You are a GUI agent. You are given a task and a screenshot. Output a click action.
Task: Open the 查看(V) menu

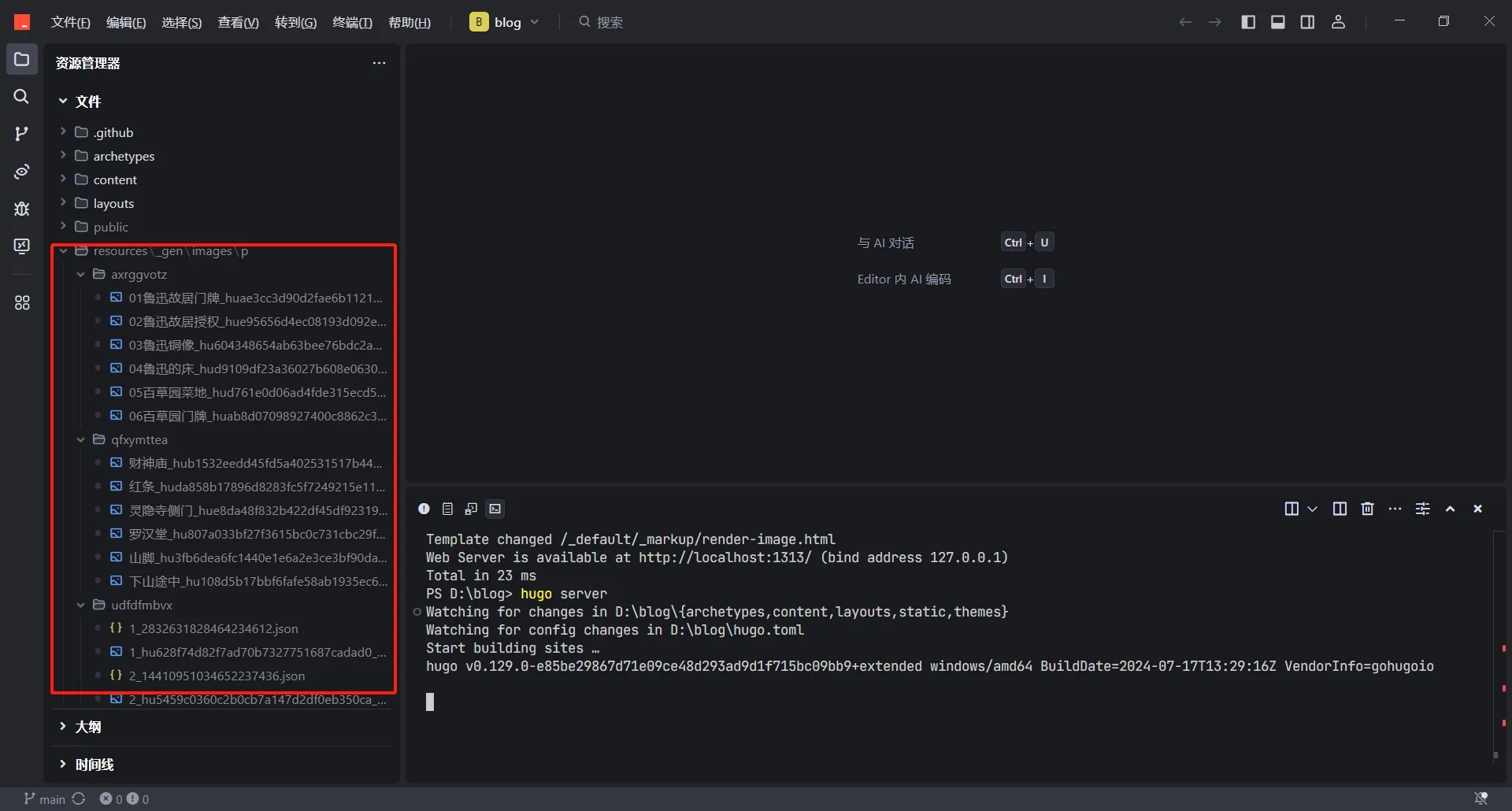(x=238, y=22)
